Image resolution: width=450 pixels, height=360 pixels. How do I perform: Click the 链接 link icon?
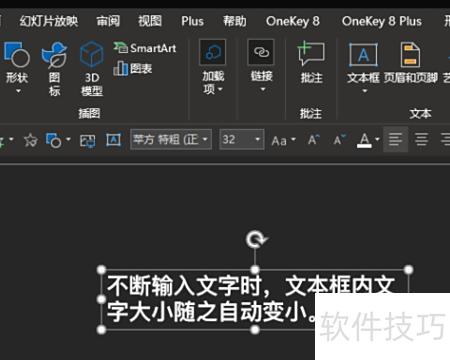pos(261,52)
